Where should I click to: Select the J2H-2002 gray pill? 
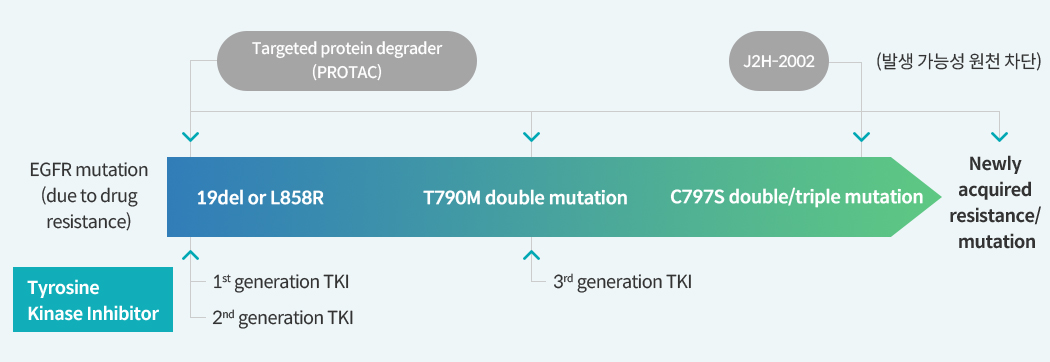pos(779,62)
